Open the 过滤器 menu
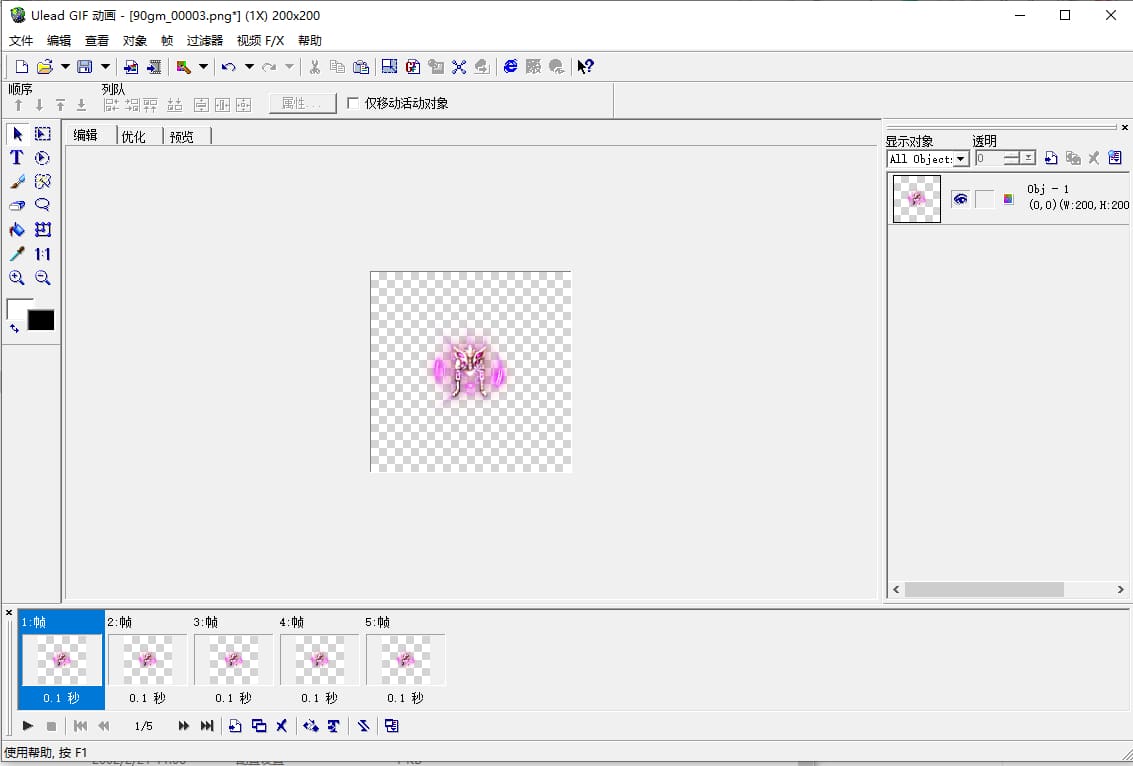1133x766 pixels. pos(205,41)
